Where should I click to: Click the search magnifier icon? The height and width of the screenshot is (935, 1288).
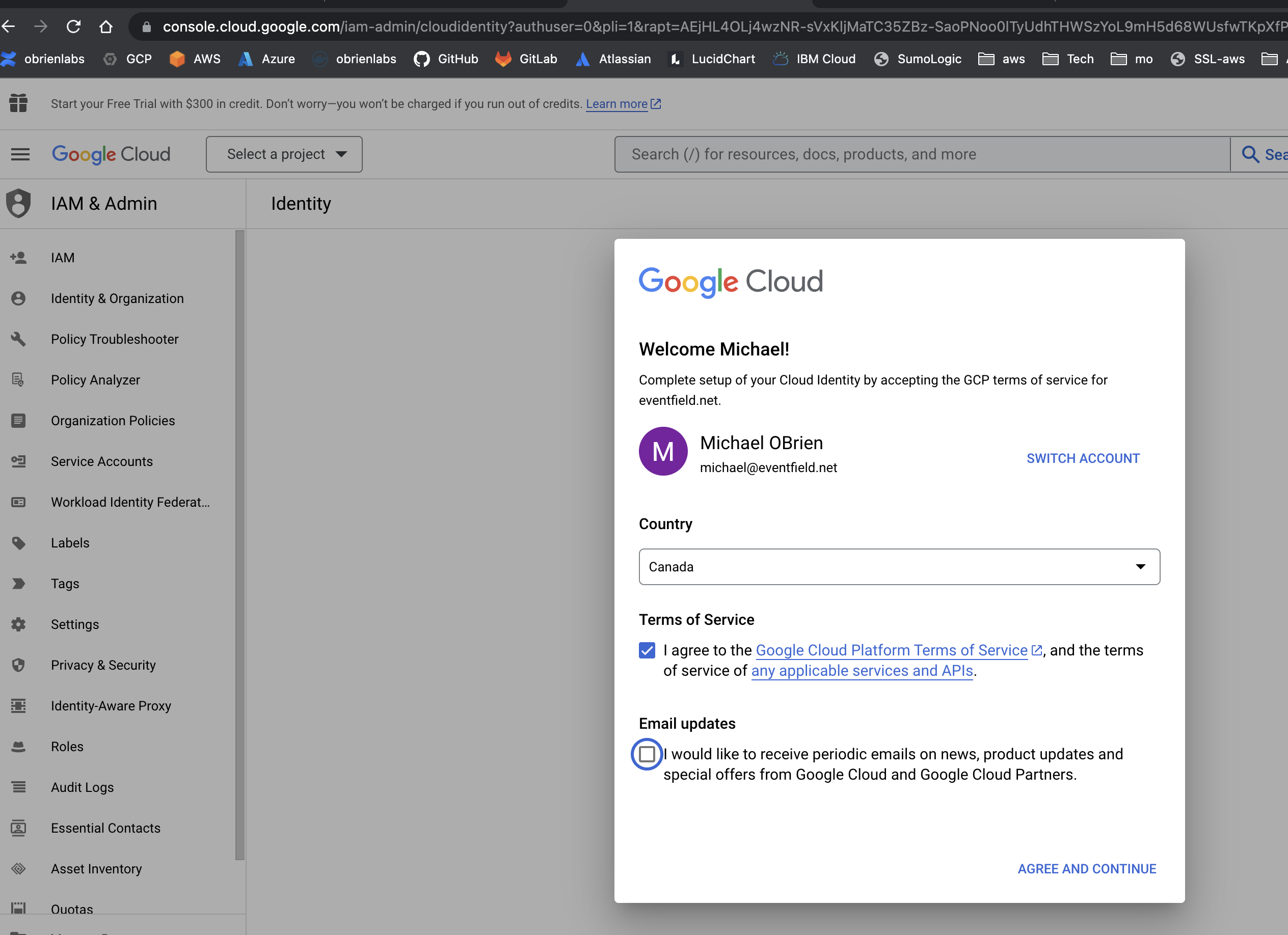click(1249, 154)
